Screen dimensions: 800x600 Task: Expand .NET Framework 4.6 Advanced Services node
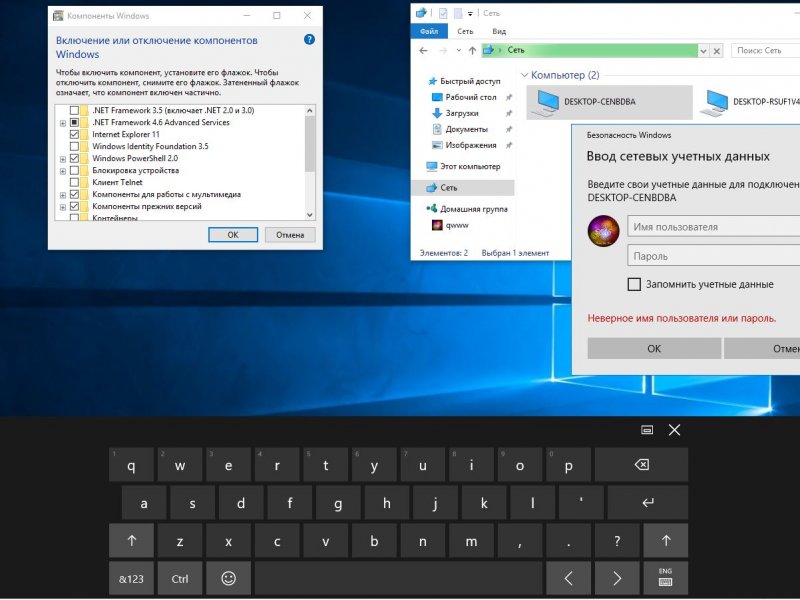point(63,123)
